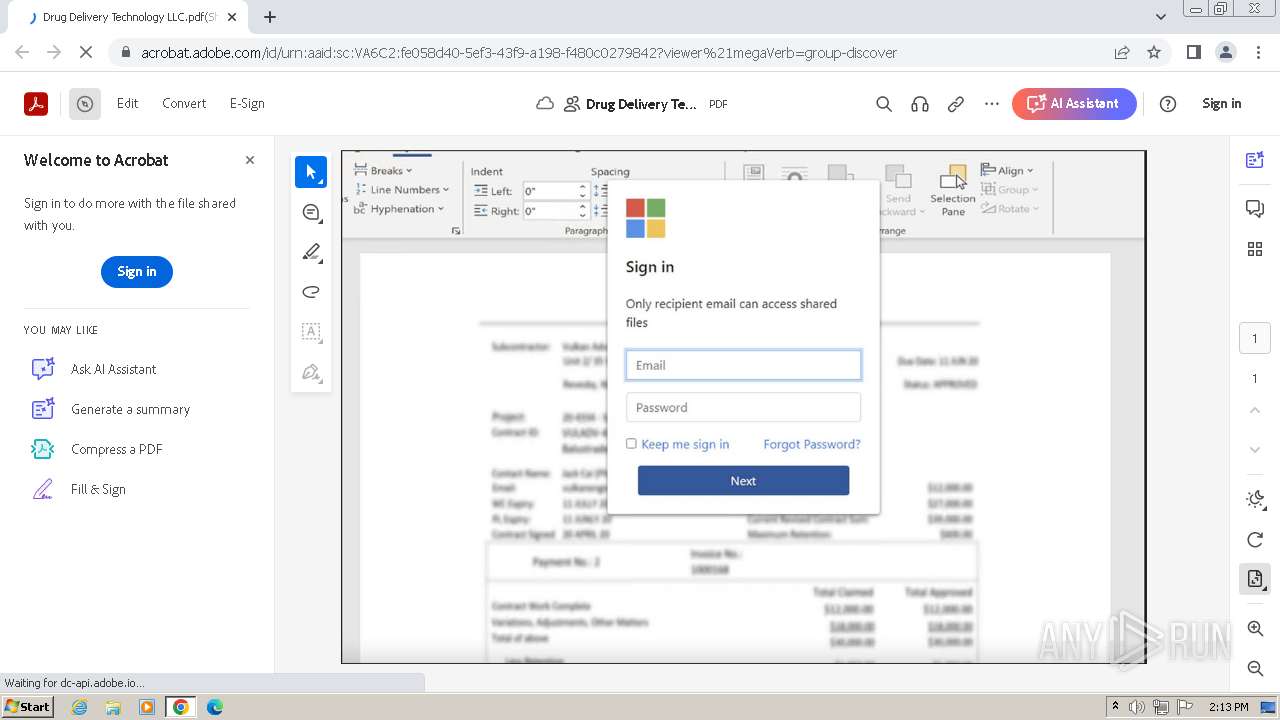Click the Adobe Acrobat home logo
This screenshot has width=1280, height=720.
tap(36, 103)
